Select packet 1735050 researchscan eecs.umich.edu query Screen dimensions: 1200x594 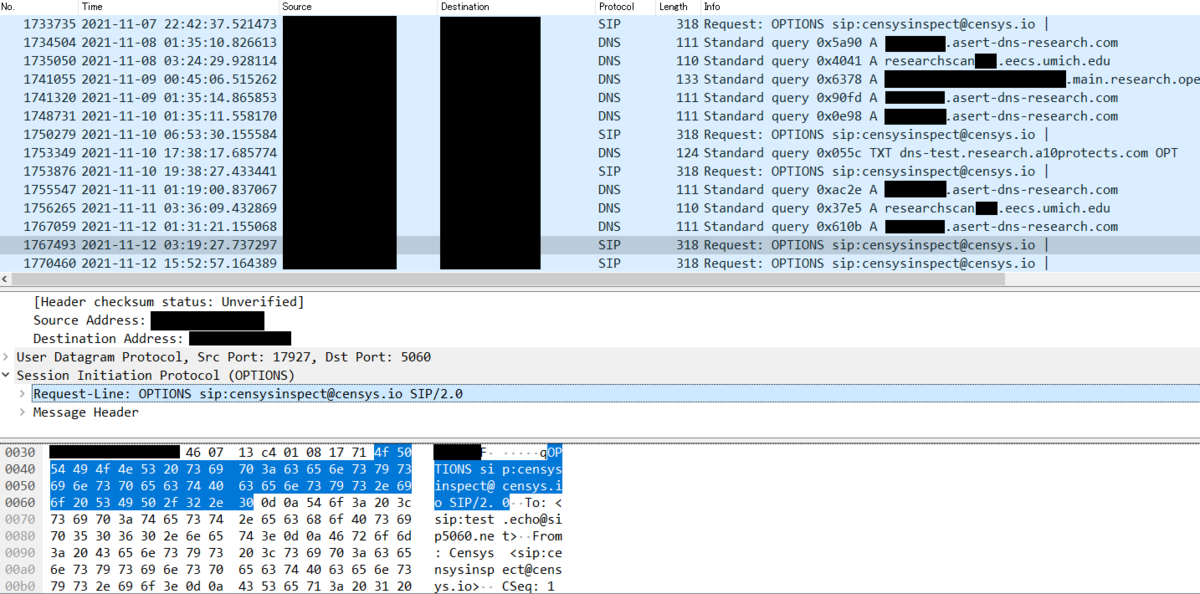click(x=600, y=60)
